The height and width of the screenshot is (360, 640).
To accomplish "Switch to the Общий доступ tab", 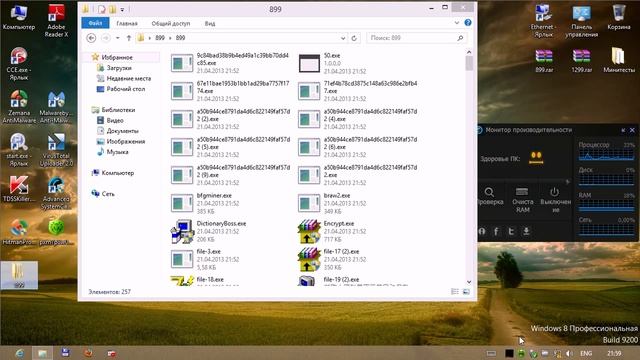I will click(171, 23).
